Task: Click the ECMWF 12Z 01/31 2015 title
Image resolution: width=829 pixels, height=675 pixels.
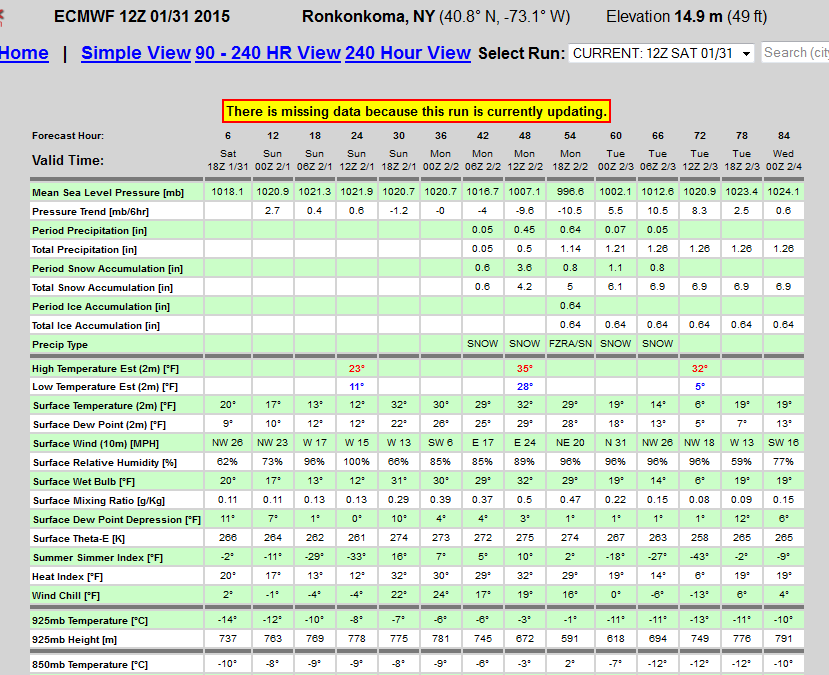Action: (142, 16)
